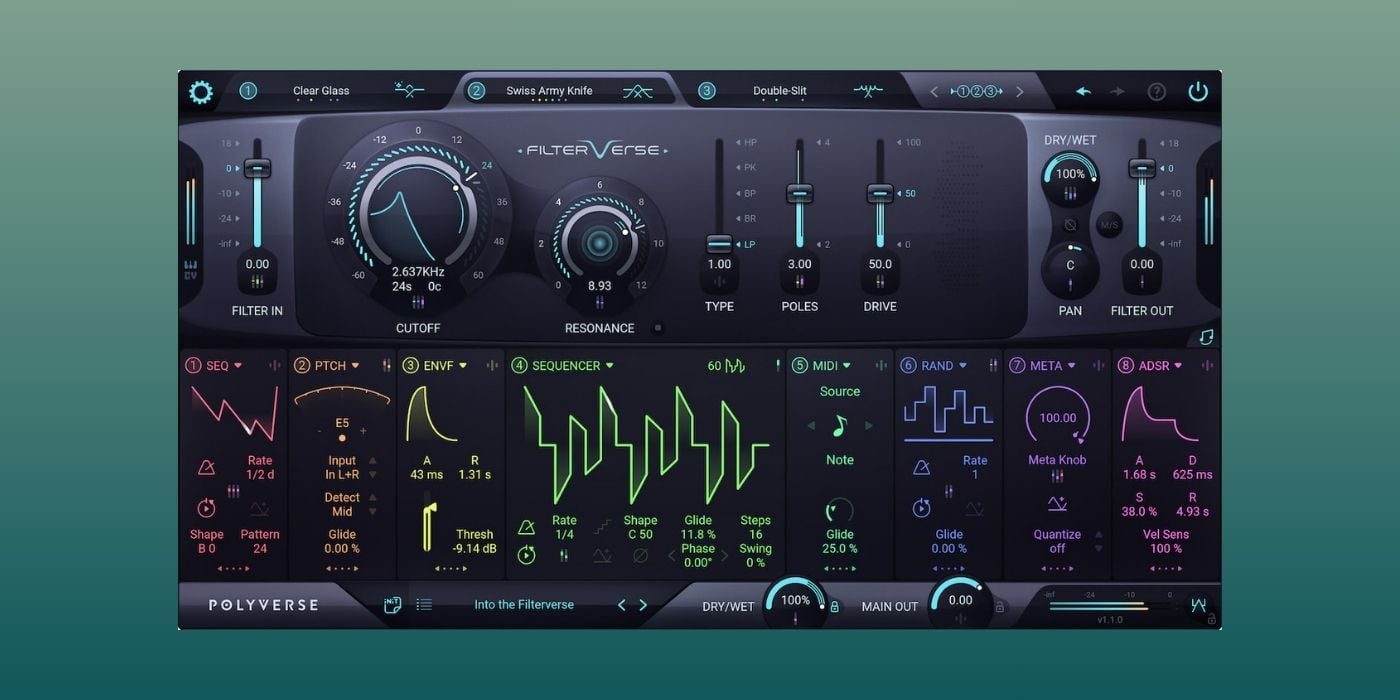The image size is (1400, 700).
Task: Toggle the SEQ module modulation assign icon
Action: (x=274, y=366)
